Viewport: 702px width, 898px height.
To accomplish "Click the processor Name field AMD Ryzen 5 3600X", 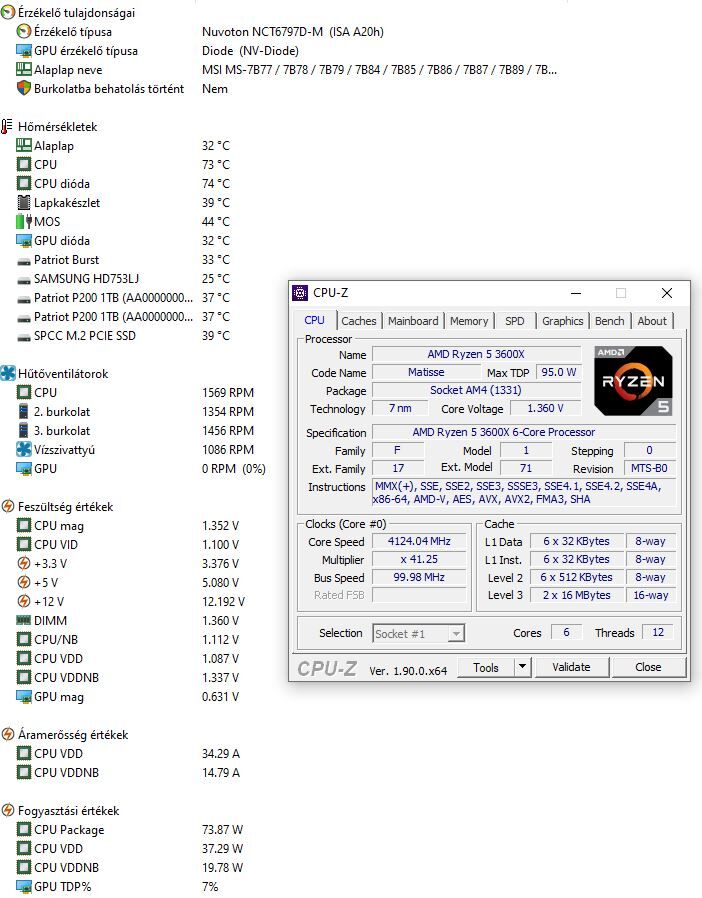I will click(x=476, y=355).
